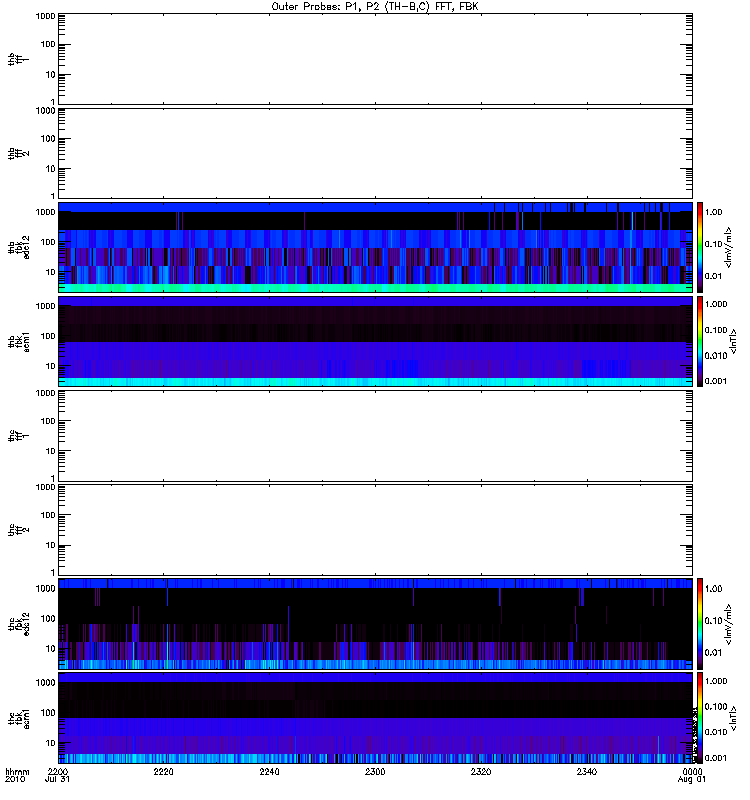Viewport: 750px width, 800px height.
Task: Click the thc fbk edc12 mV/m color bar
Action: click(700, 624)
